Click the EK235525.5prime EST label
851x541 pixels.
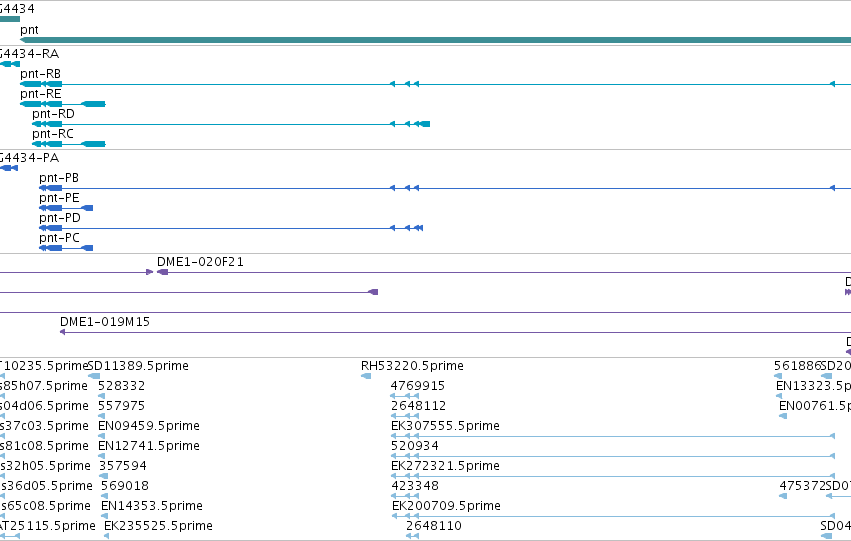pos(158,526)
